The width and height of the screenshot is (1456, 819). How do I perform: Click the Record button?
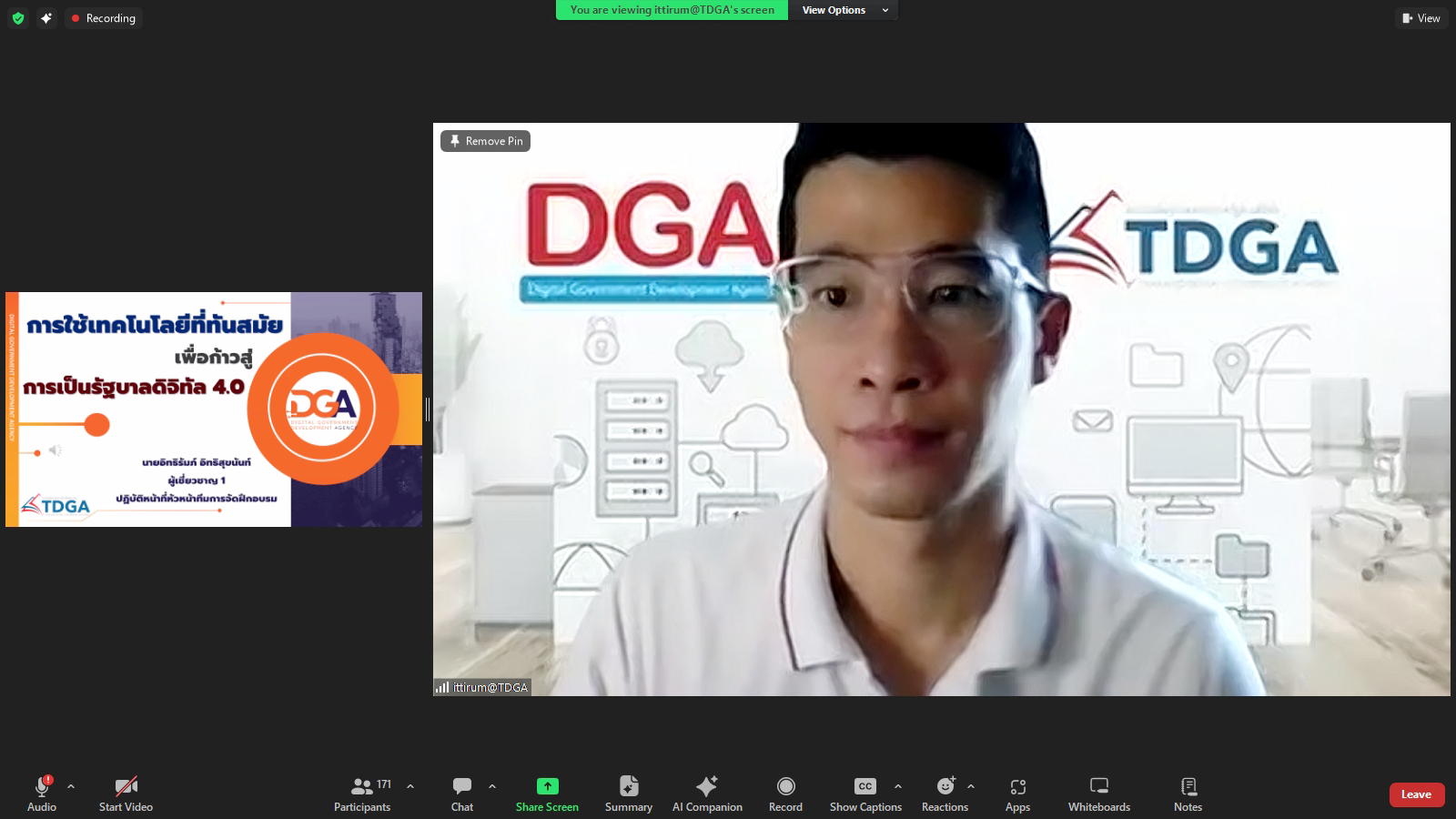[x=785, y=794]
